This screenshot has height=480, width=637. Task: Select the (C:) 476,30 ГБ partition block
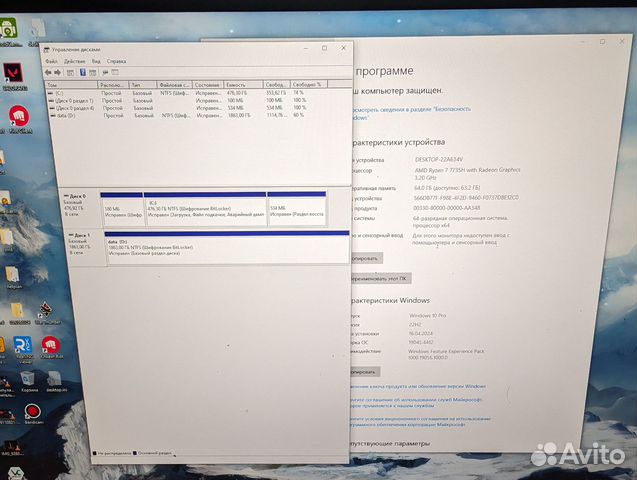tap(206, 209)
